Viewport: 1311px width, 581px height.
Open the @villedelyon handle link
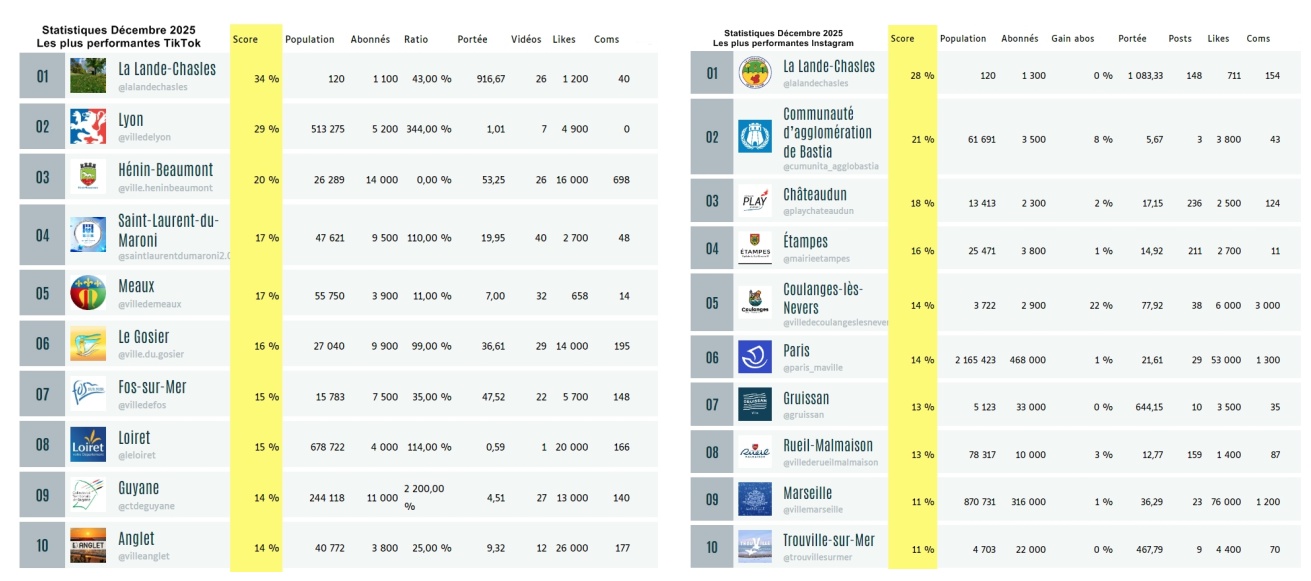pos(145,138)
